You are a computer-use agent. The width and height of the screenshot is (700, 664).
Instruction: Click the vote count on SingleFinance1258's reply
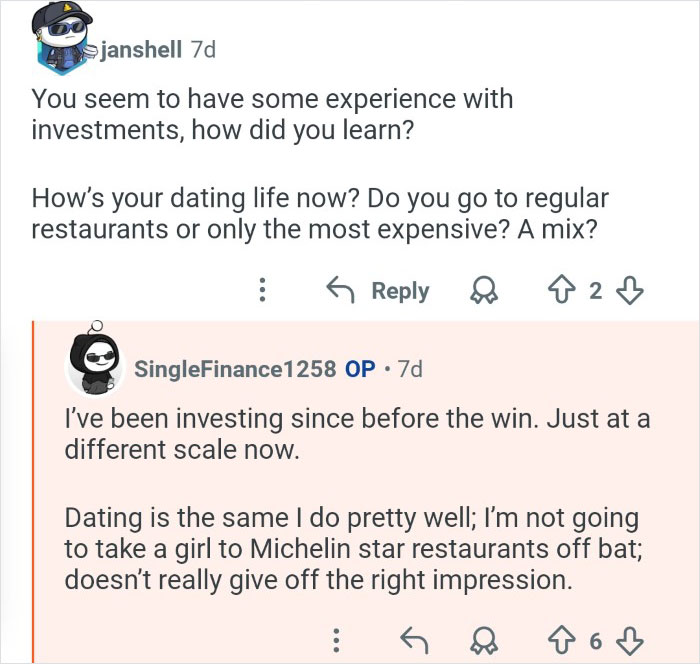click(595, 639)
